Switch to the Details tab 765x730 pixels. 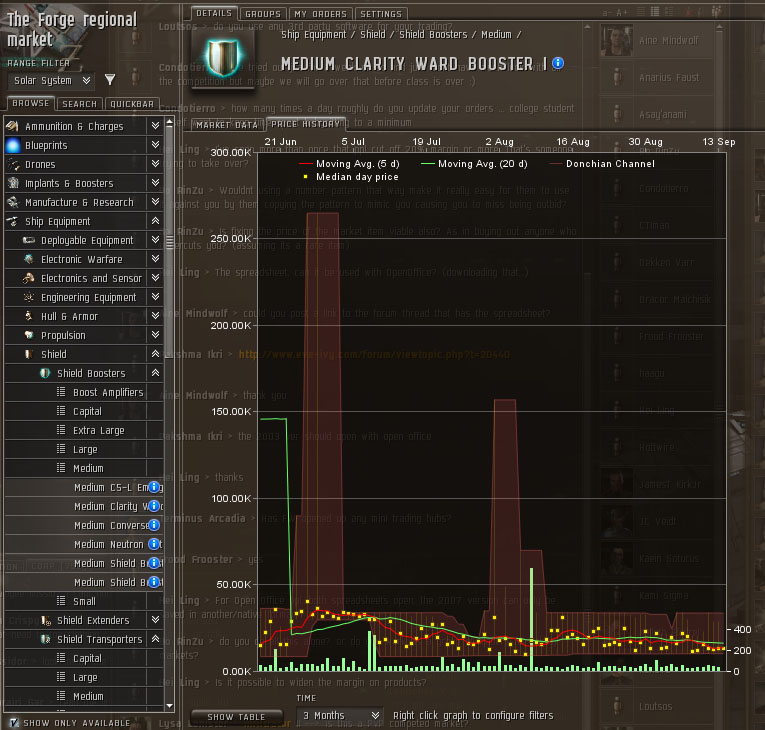point(214,13)
